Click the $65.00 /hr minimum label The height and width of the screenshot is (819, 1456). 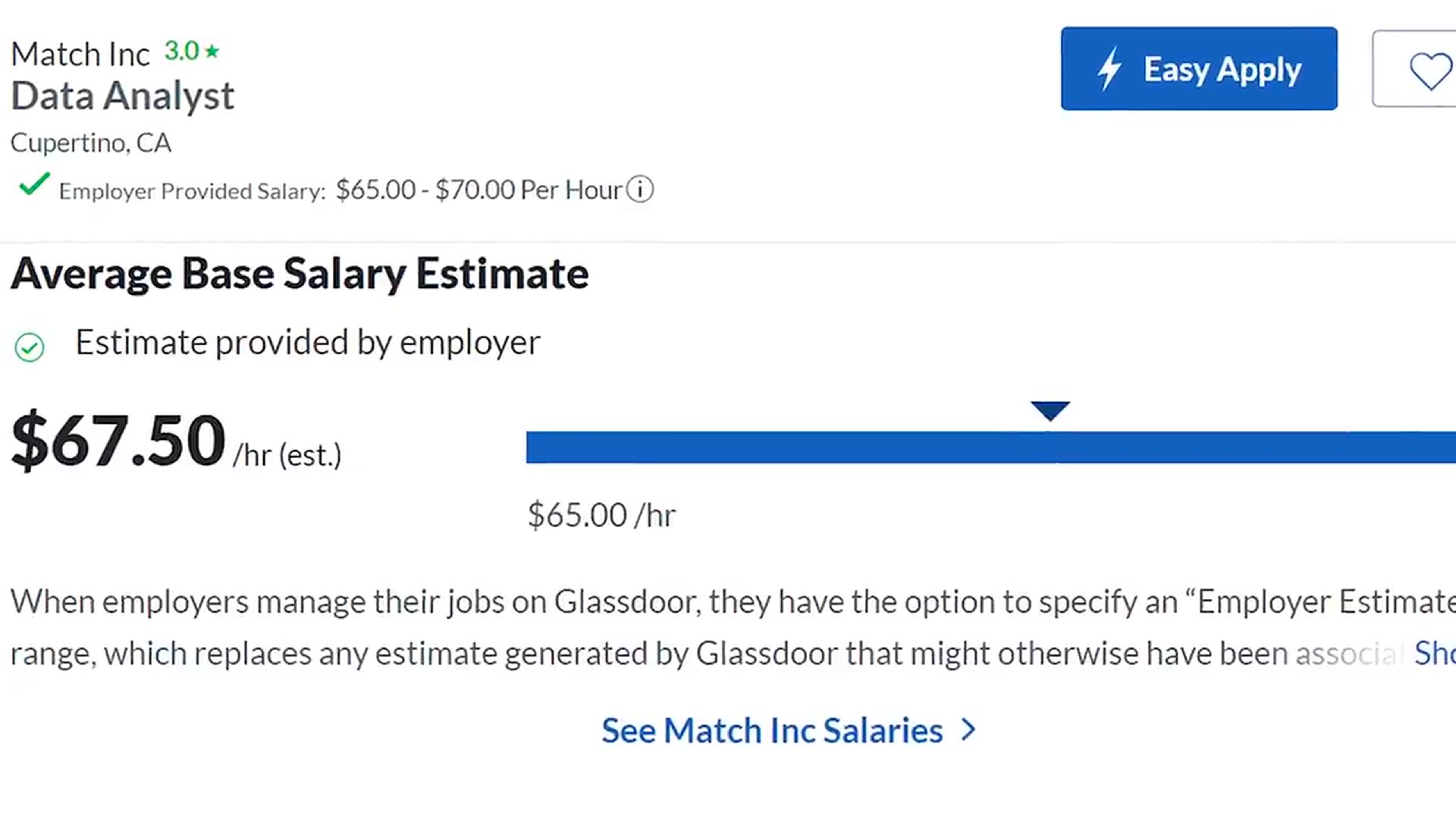coord(601,516)
